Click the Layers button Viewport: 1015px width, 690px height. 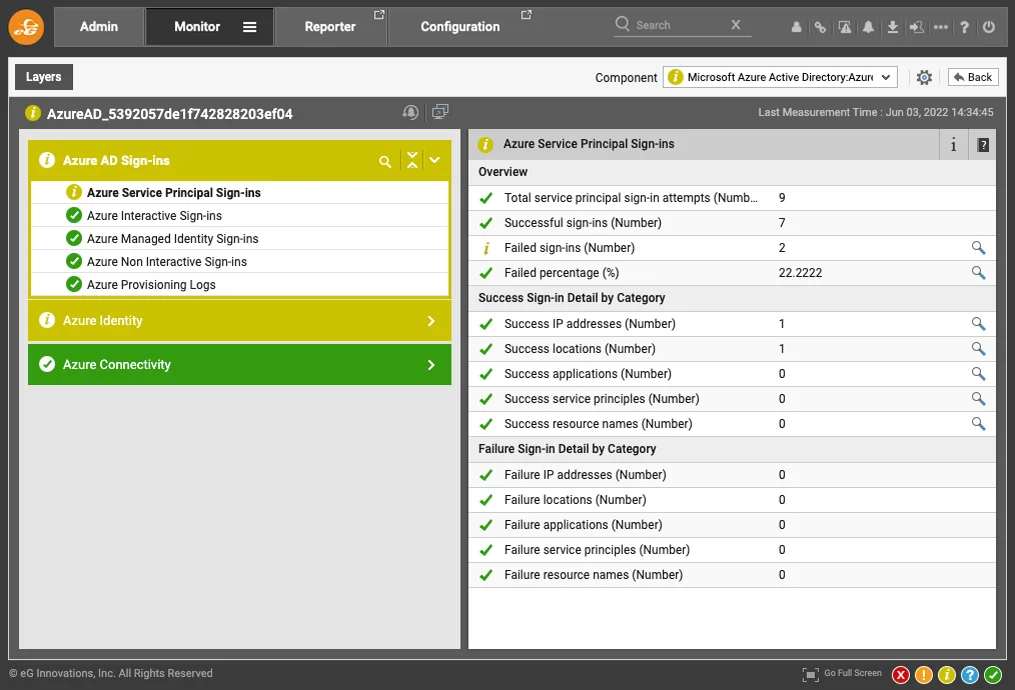tap(43, 77)
